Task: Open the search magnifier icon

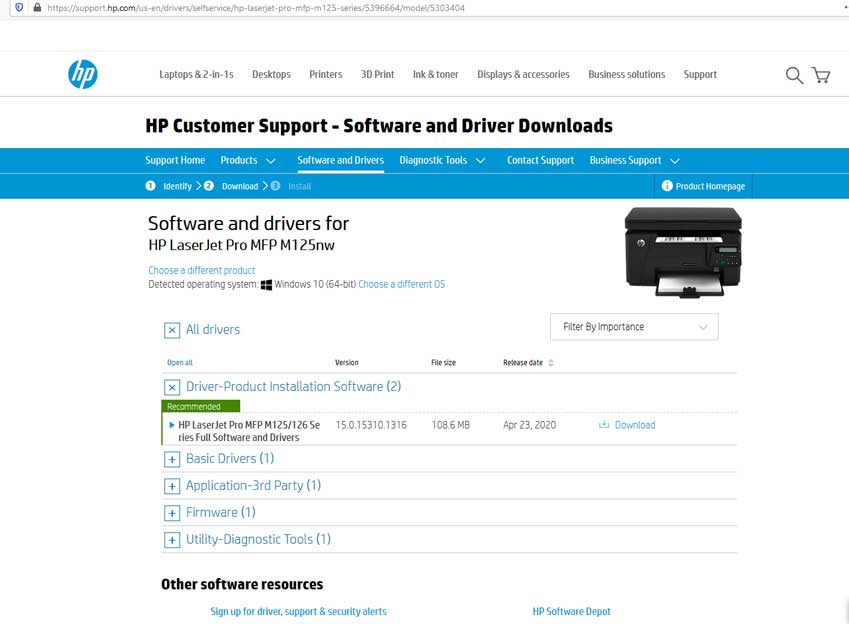Action: [794, 75]
